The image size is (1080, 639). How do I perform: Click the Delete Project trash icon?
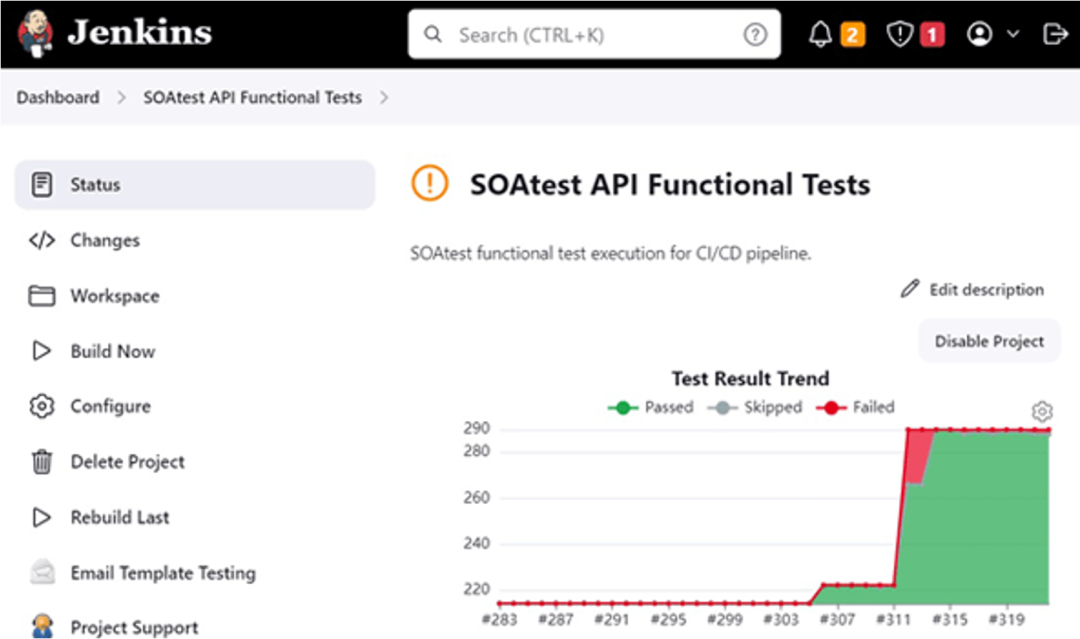[41, 462]
